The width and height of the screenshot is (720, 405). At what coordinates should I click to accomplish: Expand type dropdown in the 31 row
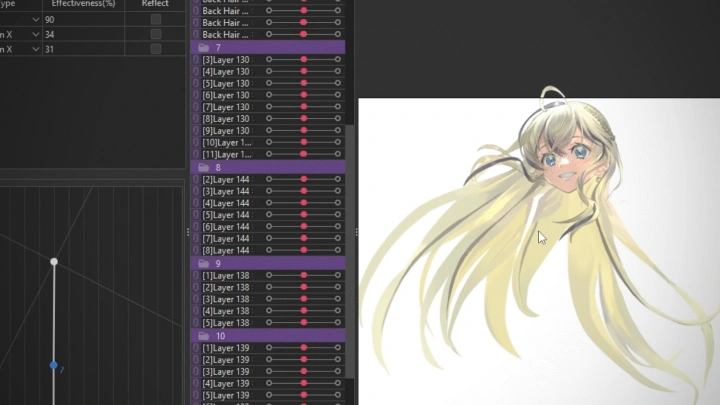tap(36, 49)
